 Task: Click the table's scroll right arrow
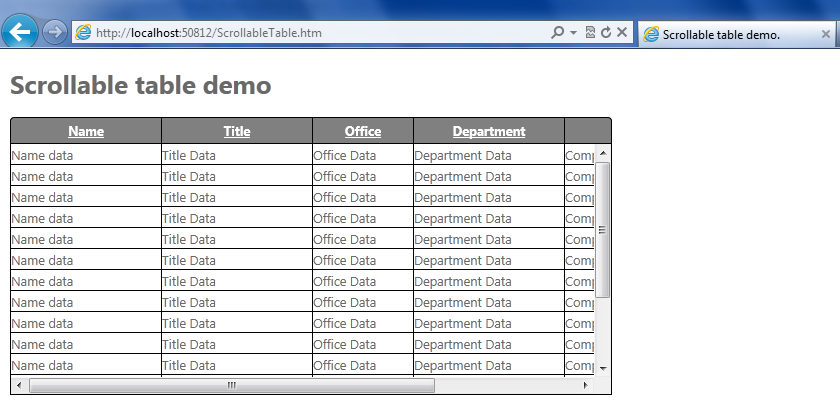pos(586,385)
